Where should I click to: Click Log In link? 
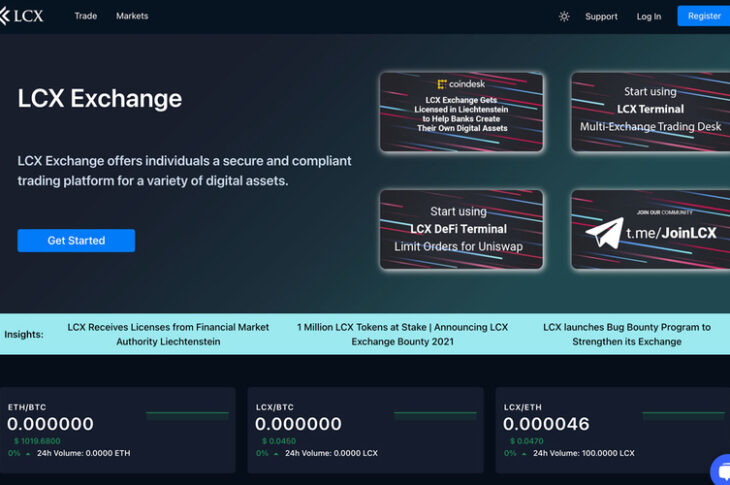[x=649, y=17]
